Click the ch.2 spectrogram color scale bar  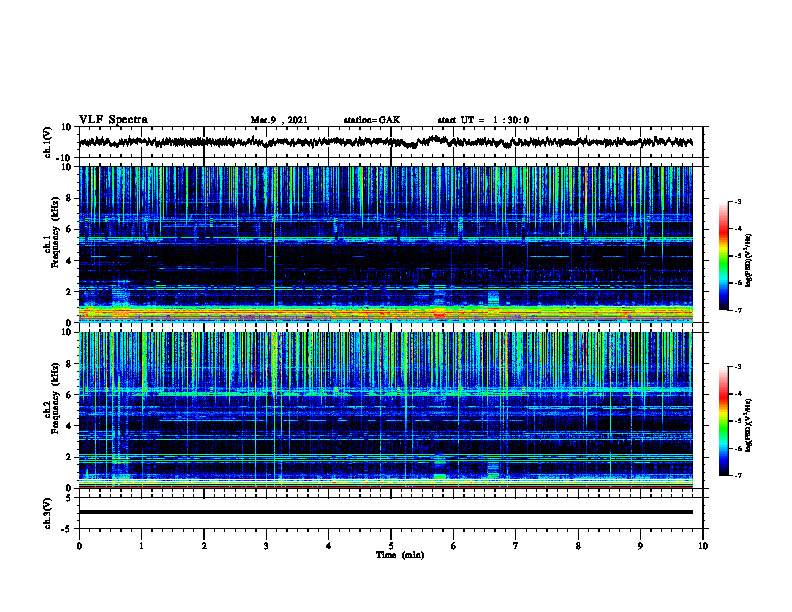pos(723,421)
